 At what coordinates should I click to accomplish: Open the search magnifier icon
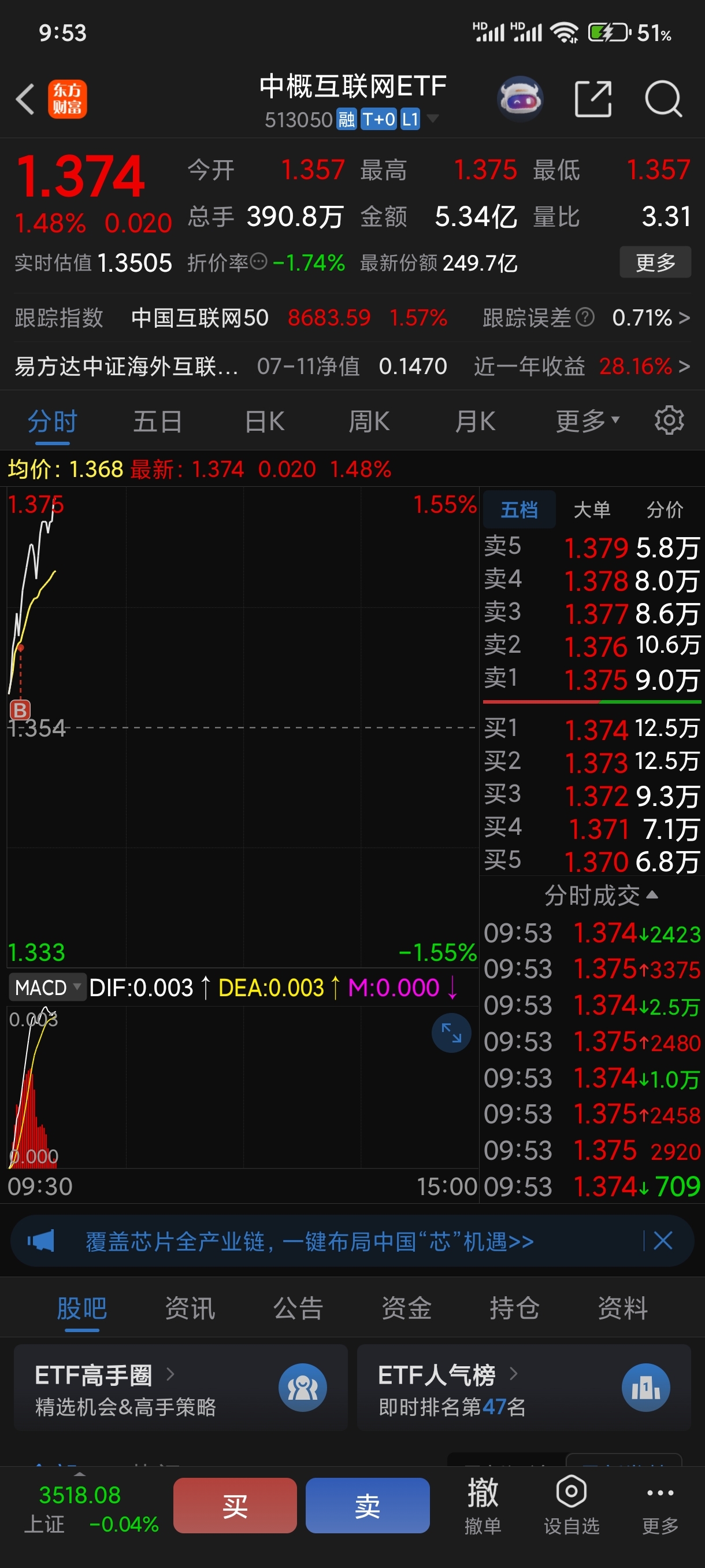663,99
